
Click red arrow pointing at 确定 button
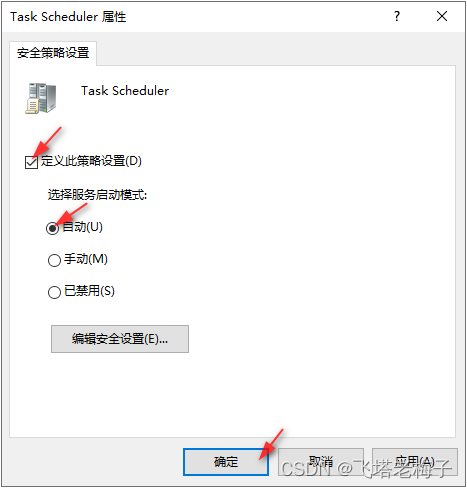(271, 444)
